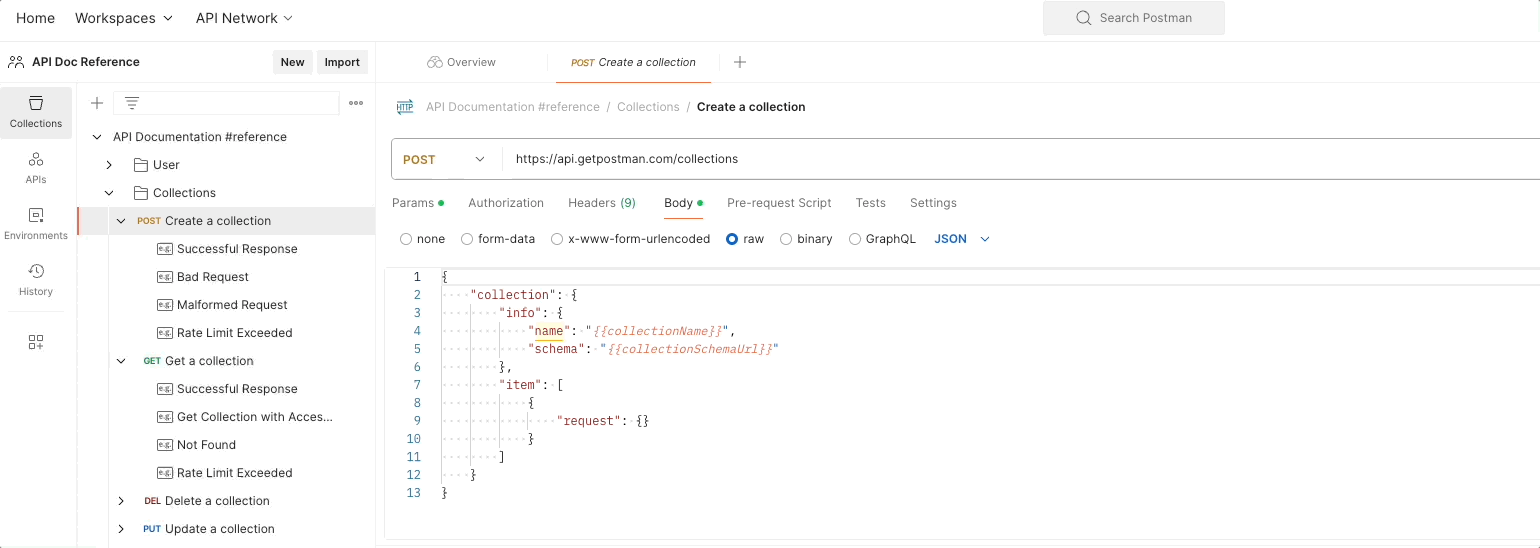Switch to the Pre-request Script tab
Screen dimensions: 1540x548
(x=779, y=203)
